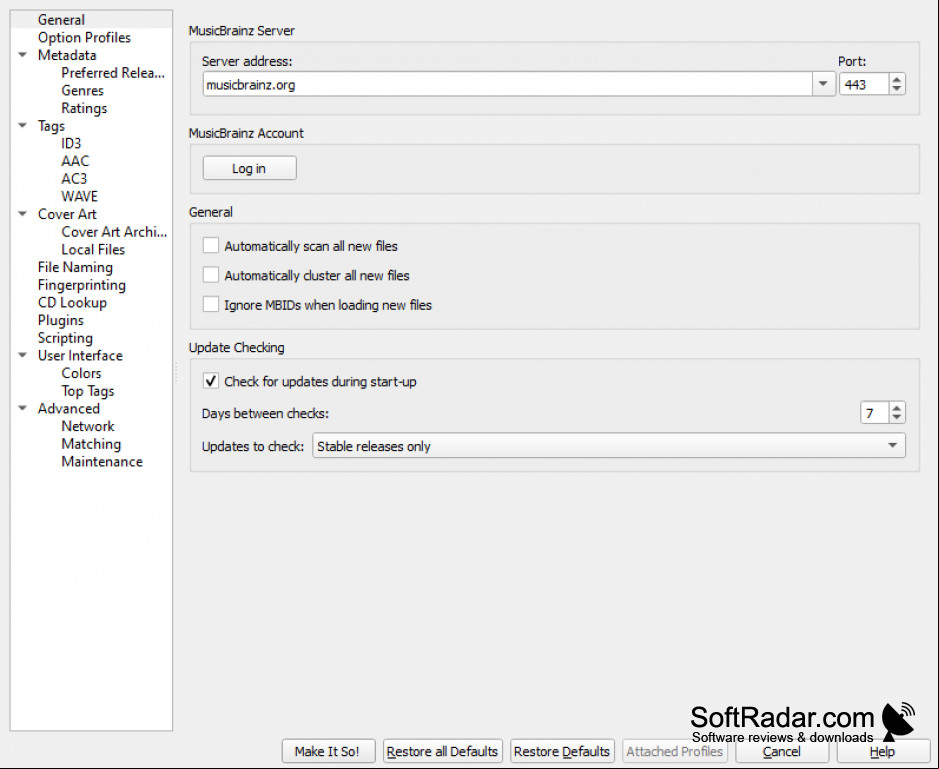
Task: Open the Updates to check dropdown
Action: tap(608, 446)
